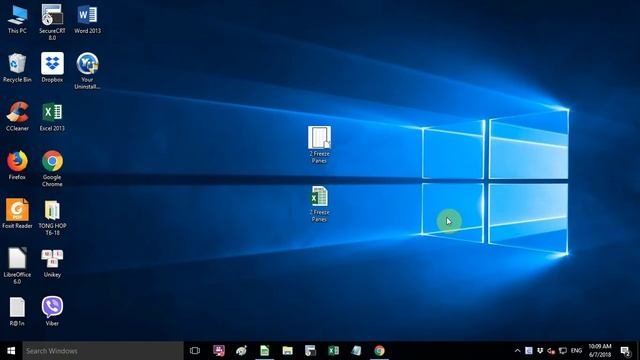Open the notepad-style taskbar app
640x360 pixels.
click(356, 351)
